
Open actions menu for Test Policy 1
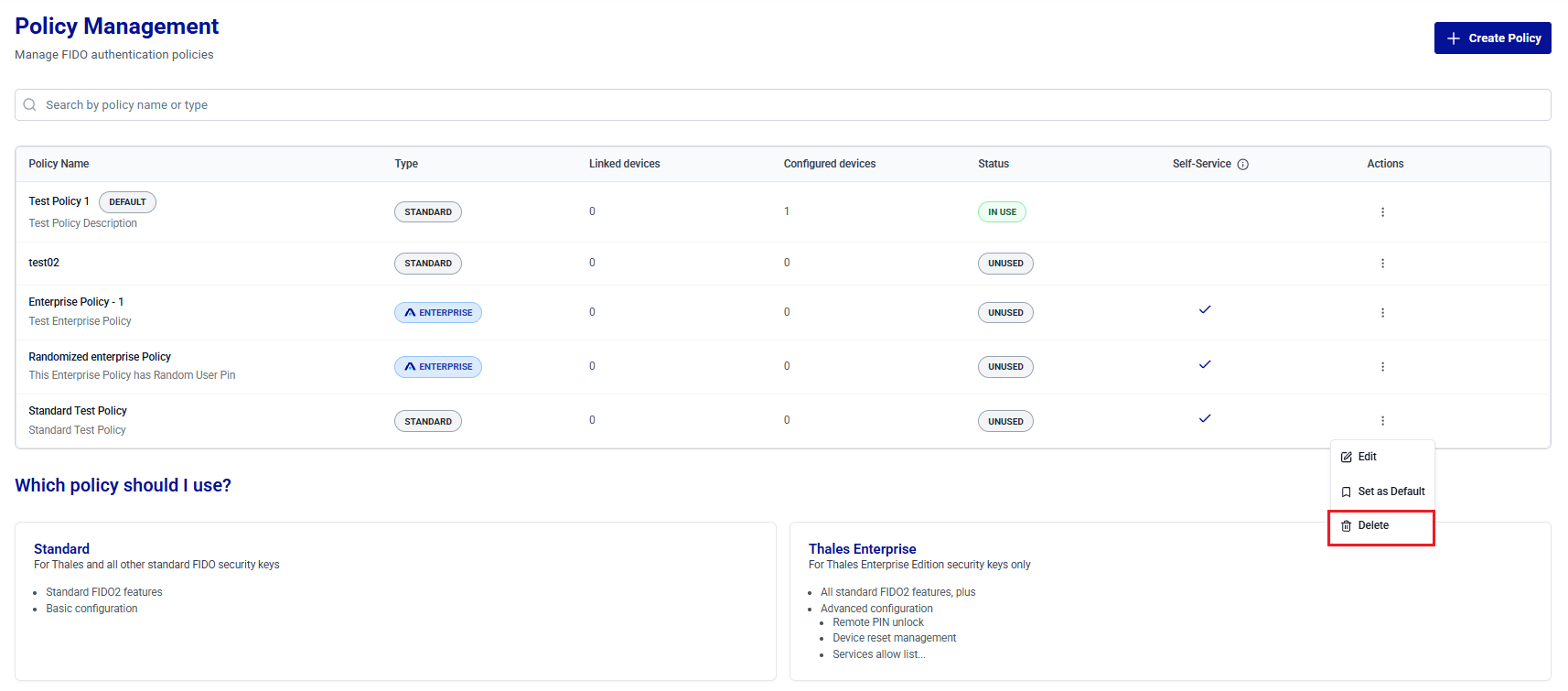tap(1382, 212)
